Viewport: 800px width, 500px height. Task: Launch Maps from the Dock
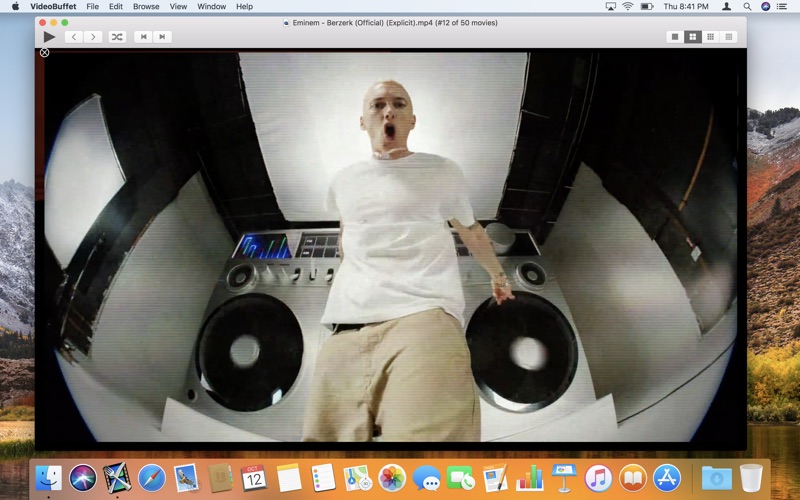(357, 479)
